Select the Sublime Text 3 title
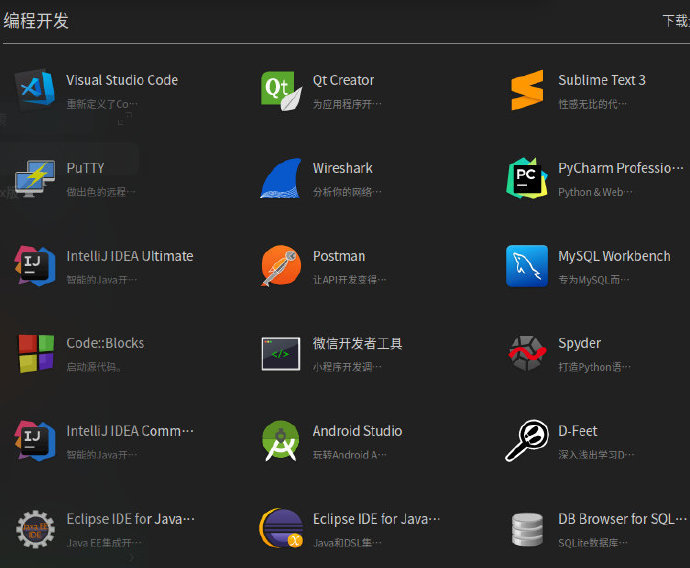 [602, 80]
